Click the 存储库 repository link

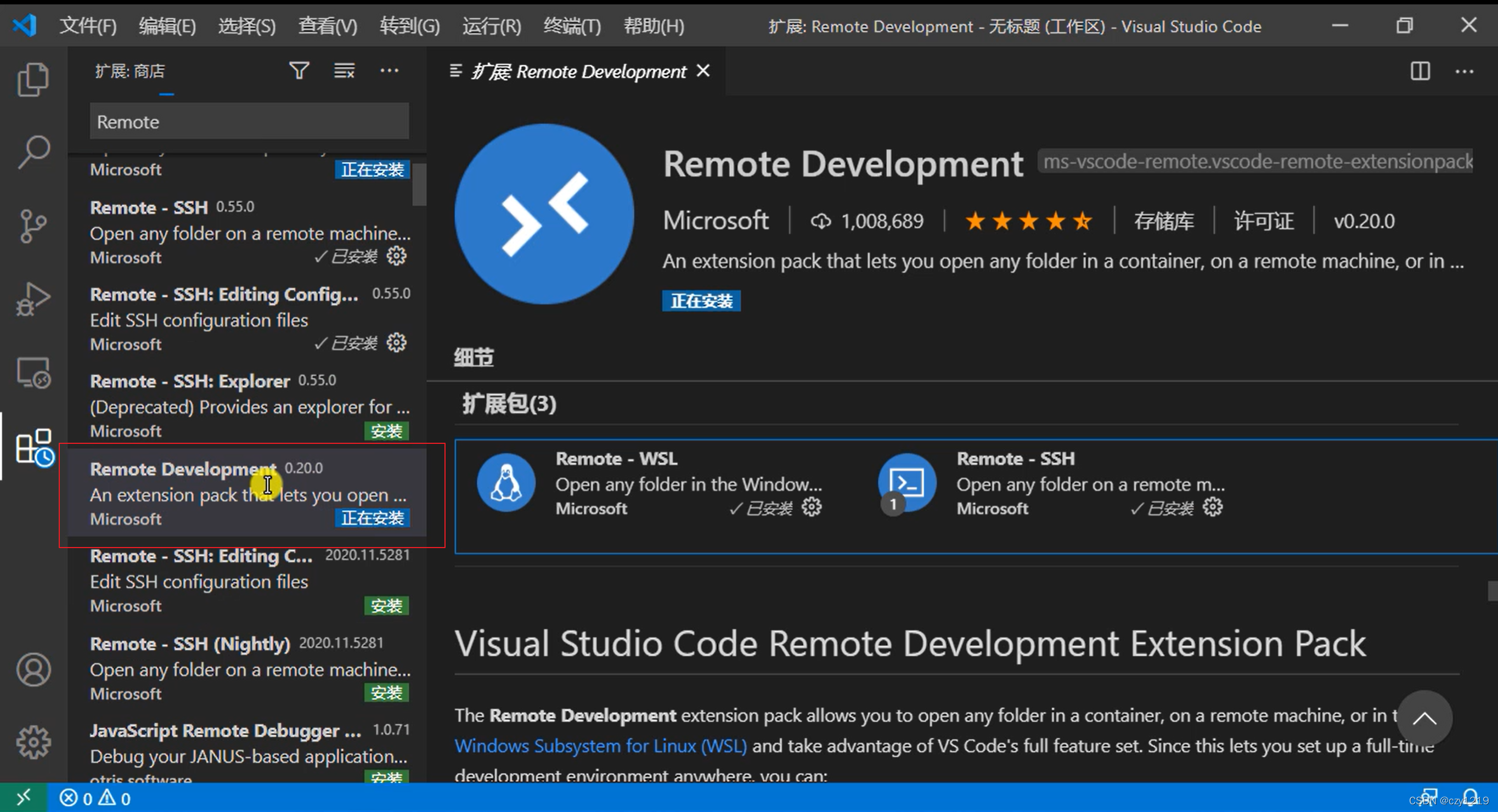click(1164, 222)
